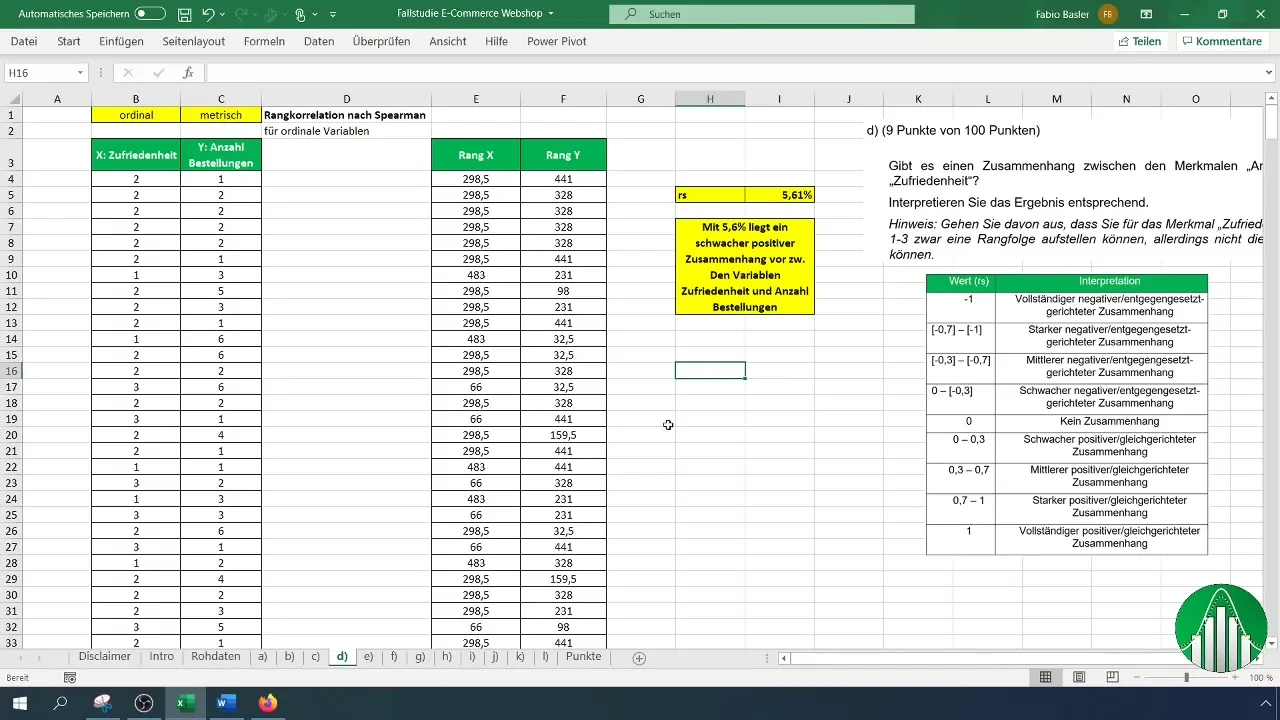
Task: Click the green 'Rang X' header cell
Action: click(x=476, y=155)
